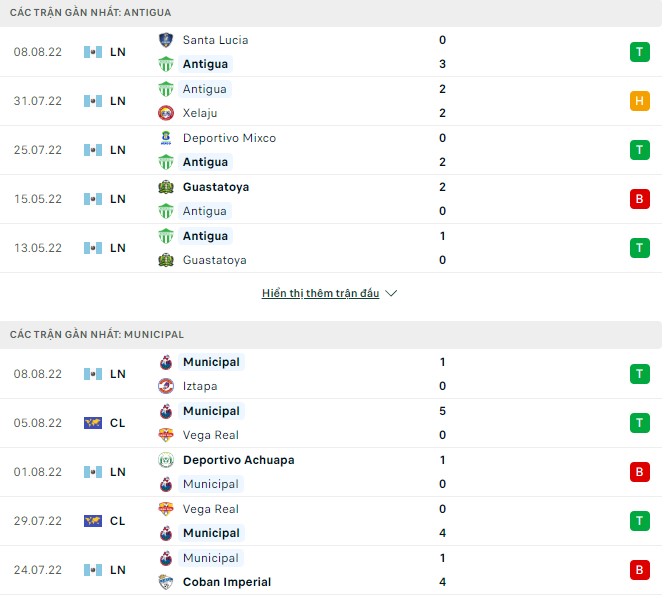Click the Iztapa team logo
669x598 pixels.
click(166, 386)
